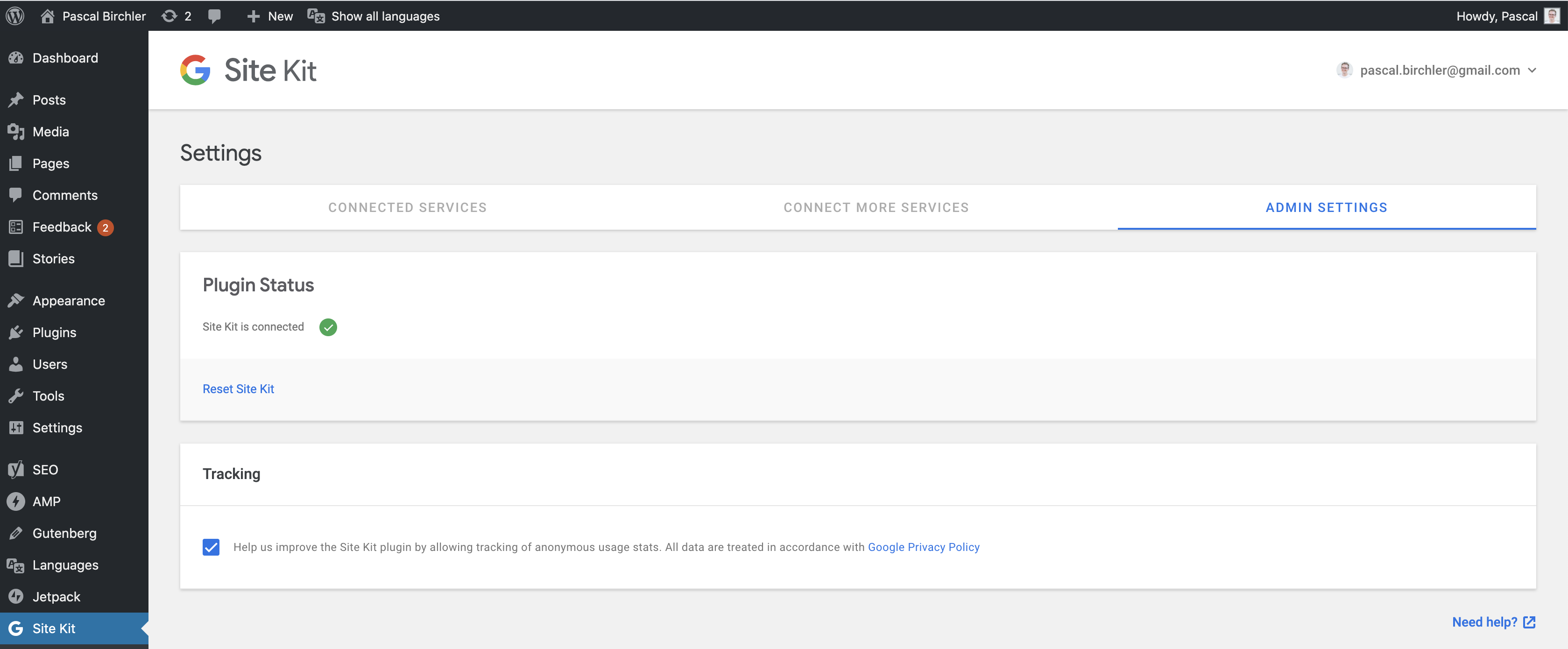Screen dimensions: 1568x649
Task: Open the Feedback menu with notification badge
Action: coord(62,226)
